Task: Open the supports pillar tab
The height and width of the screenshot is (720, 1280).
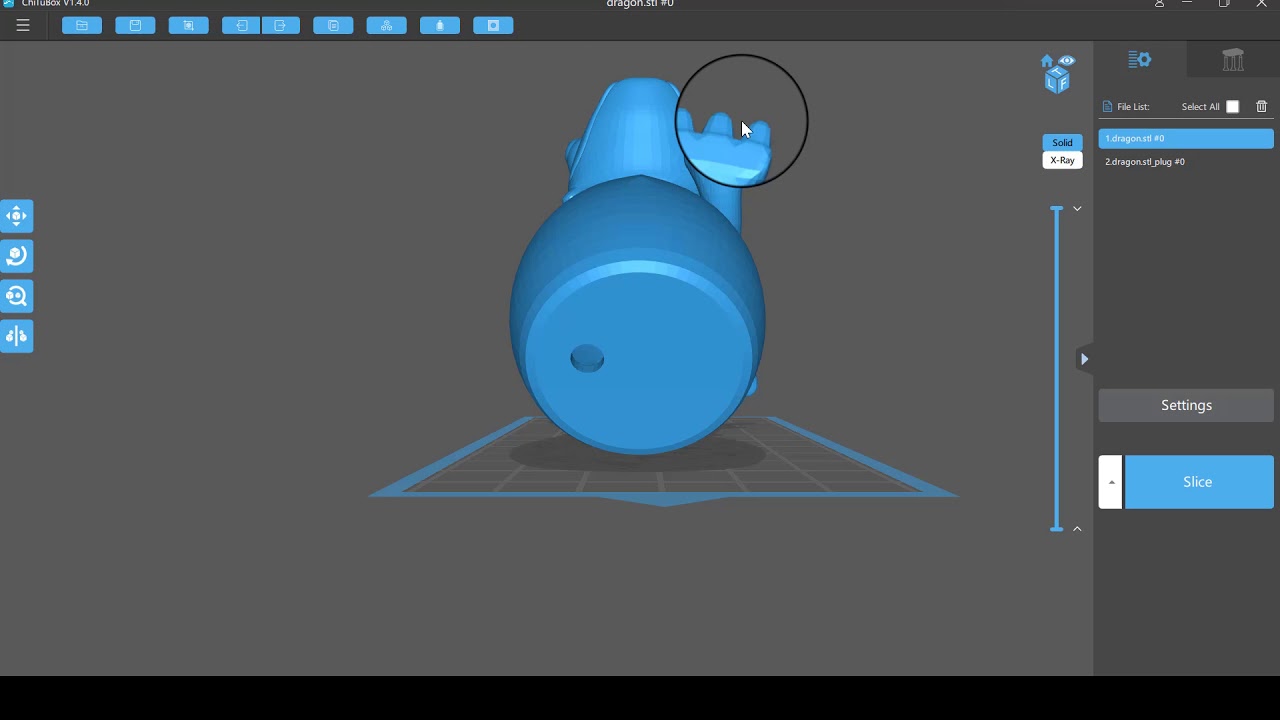Action: click(1233, 60)
